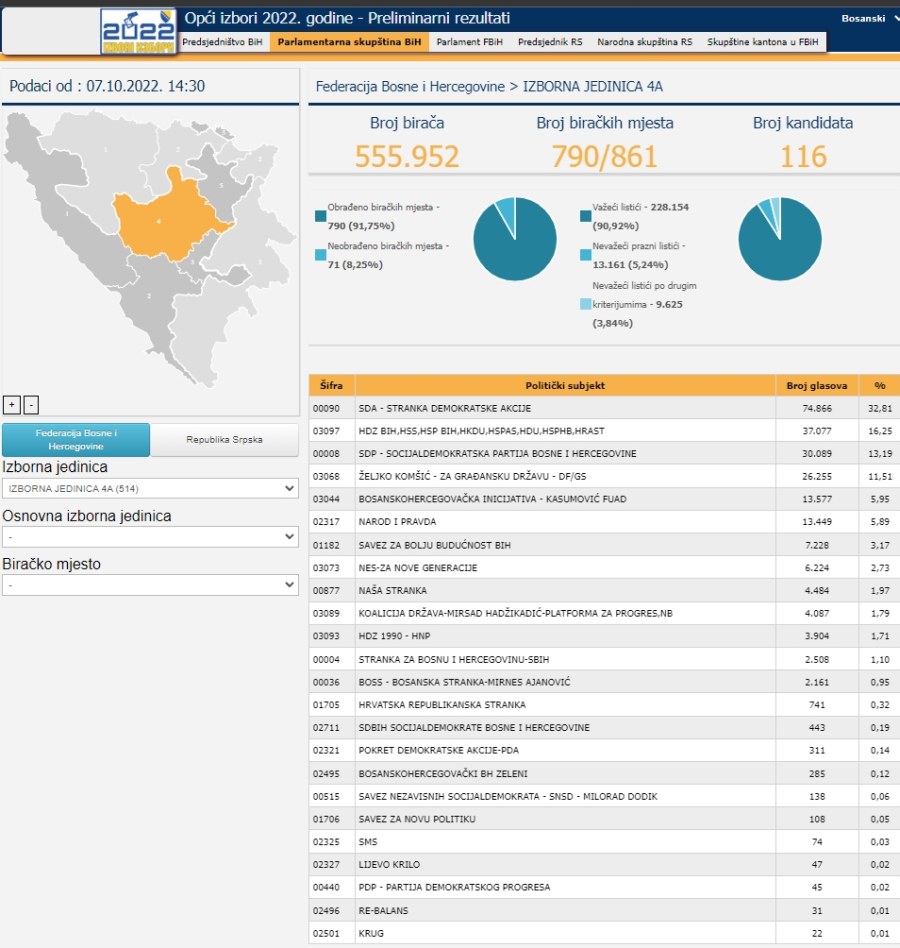Click the Važeći listići dark teal legend swatch
This screenshot has width=900, height=948.
(x=585, y=216)
